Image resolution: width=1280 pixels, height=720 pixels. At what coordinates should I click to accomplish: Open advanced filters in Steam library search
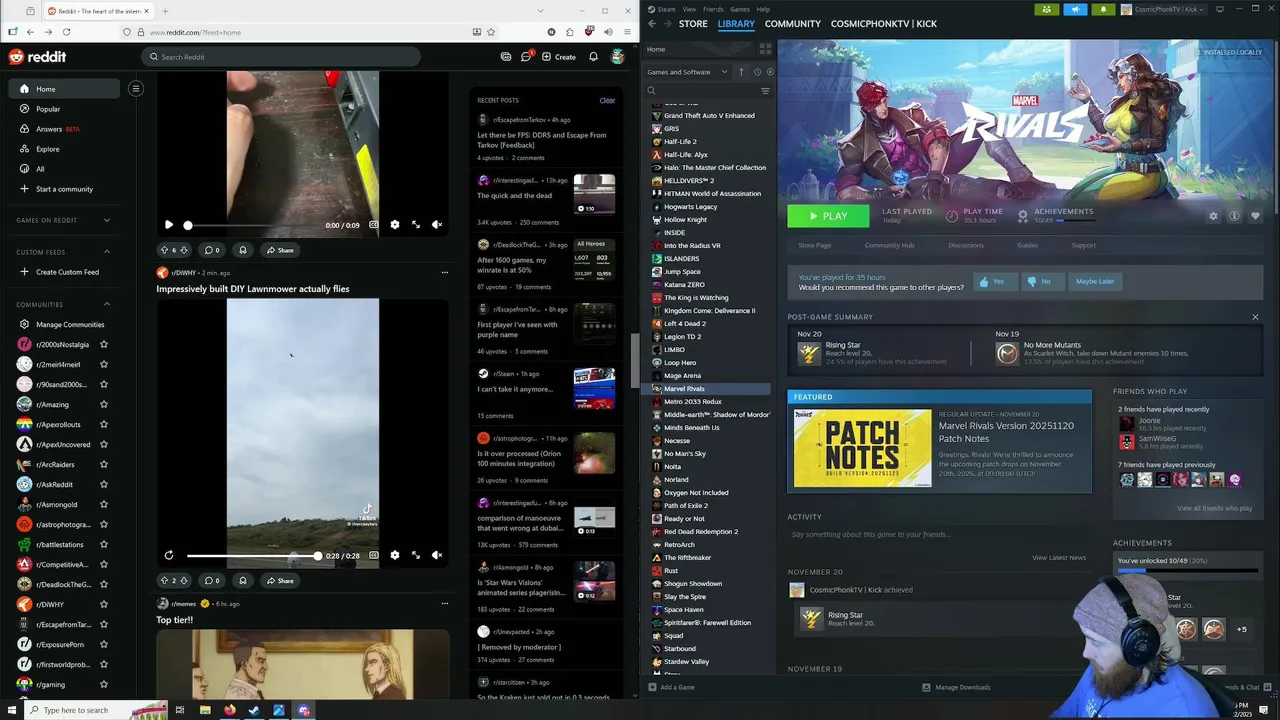pos(765,91)
